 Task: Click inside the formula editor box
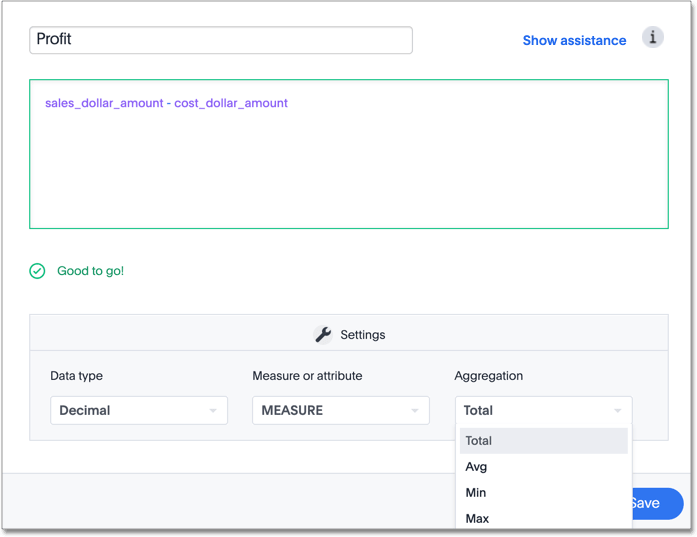(x=349, y=154)
